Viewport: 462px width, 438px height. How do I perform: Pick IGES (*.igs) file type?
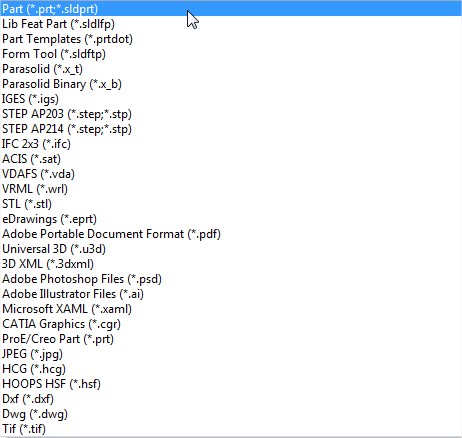pos(231,99)
